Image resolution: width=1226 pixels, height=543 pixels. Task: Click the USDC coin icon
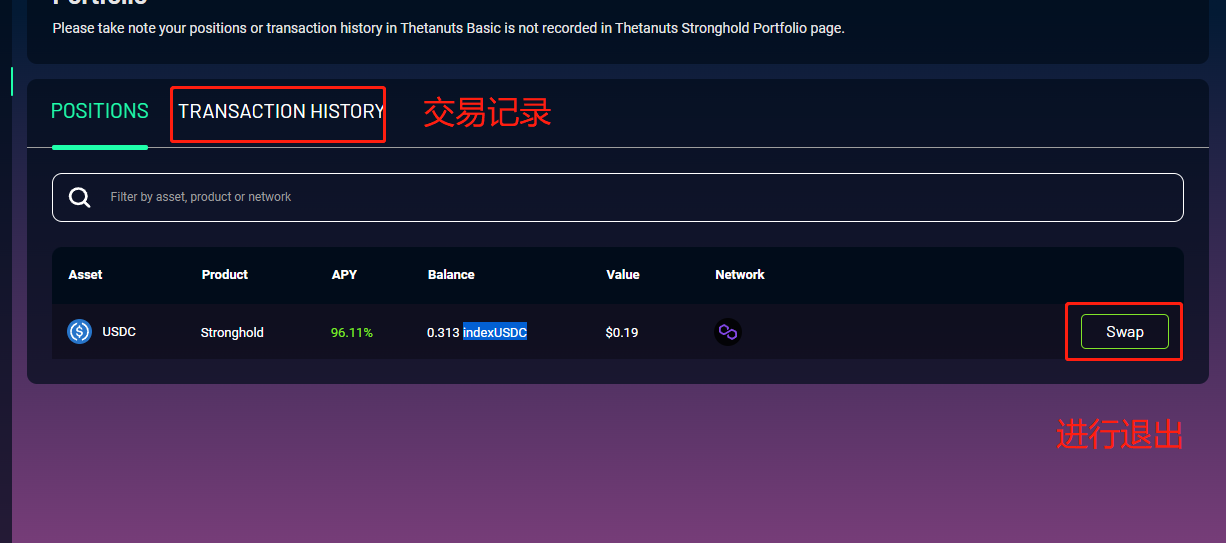click(x=80, y=331)
